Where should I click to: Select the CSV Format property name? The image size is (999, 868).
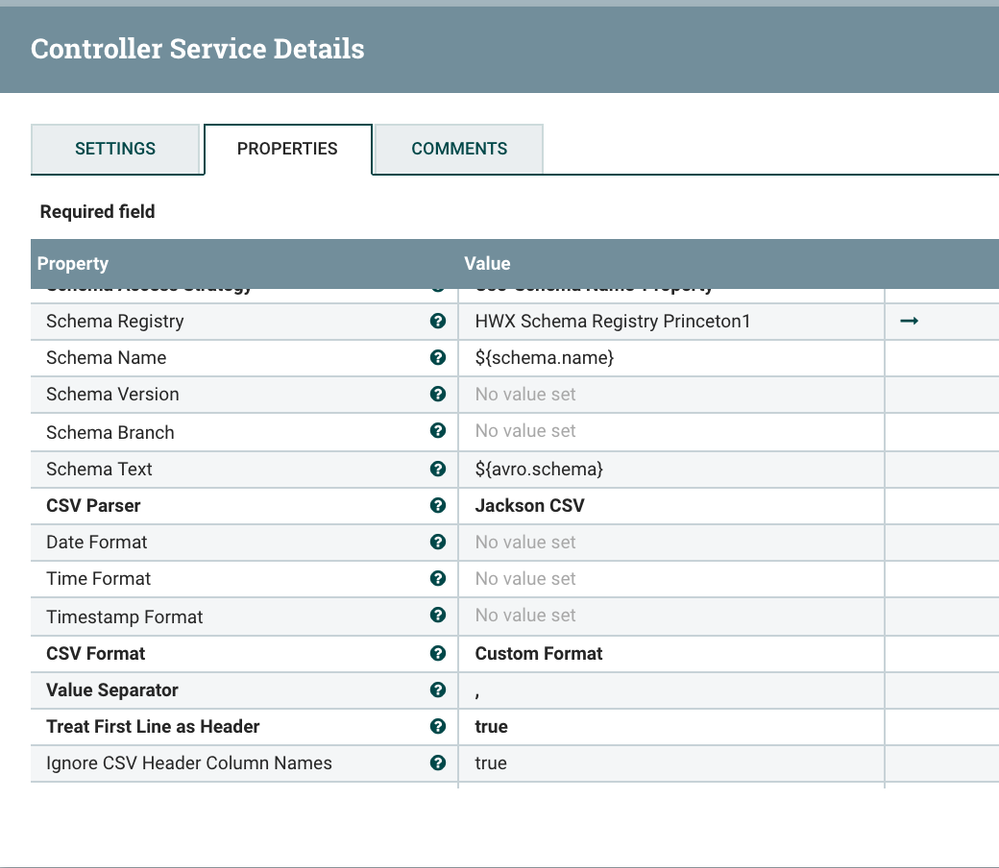tap(96, 653)
